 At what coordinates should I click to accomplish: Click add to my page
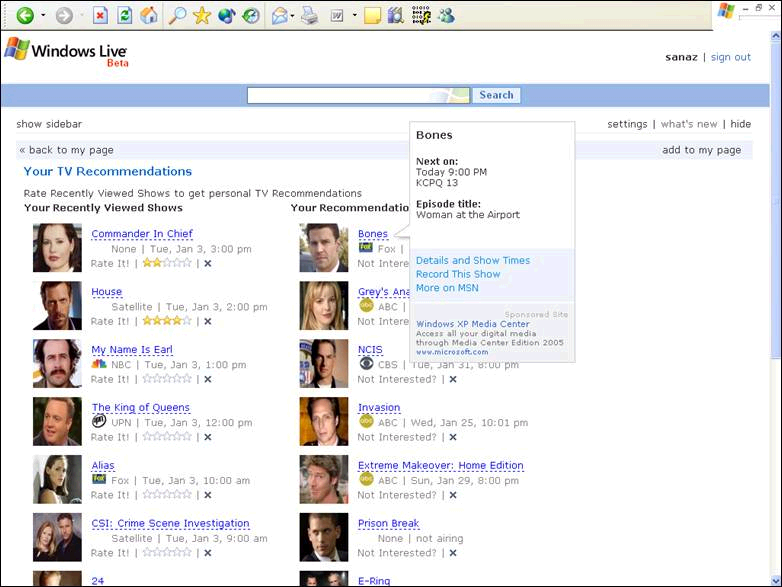[x=701, y=150]
